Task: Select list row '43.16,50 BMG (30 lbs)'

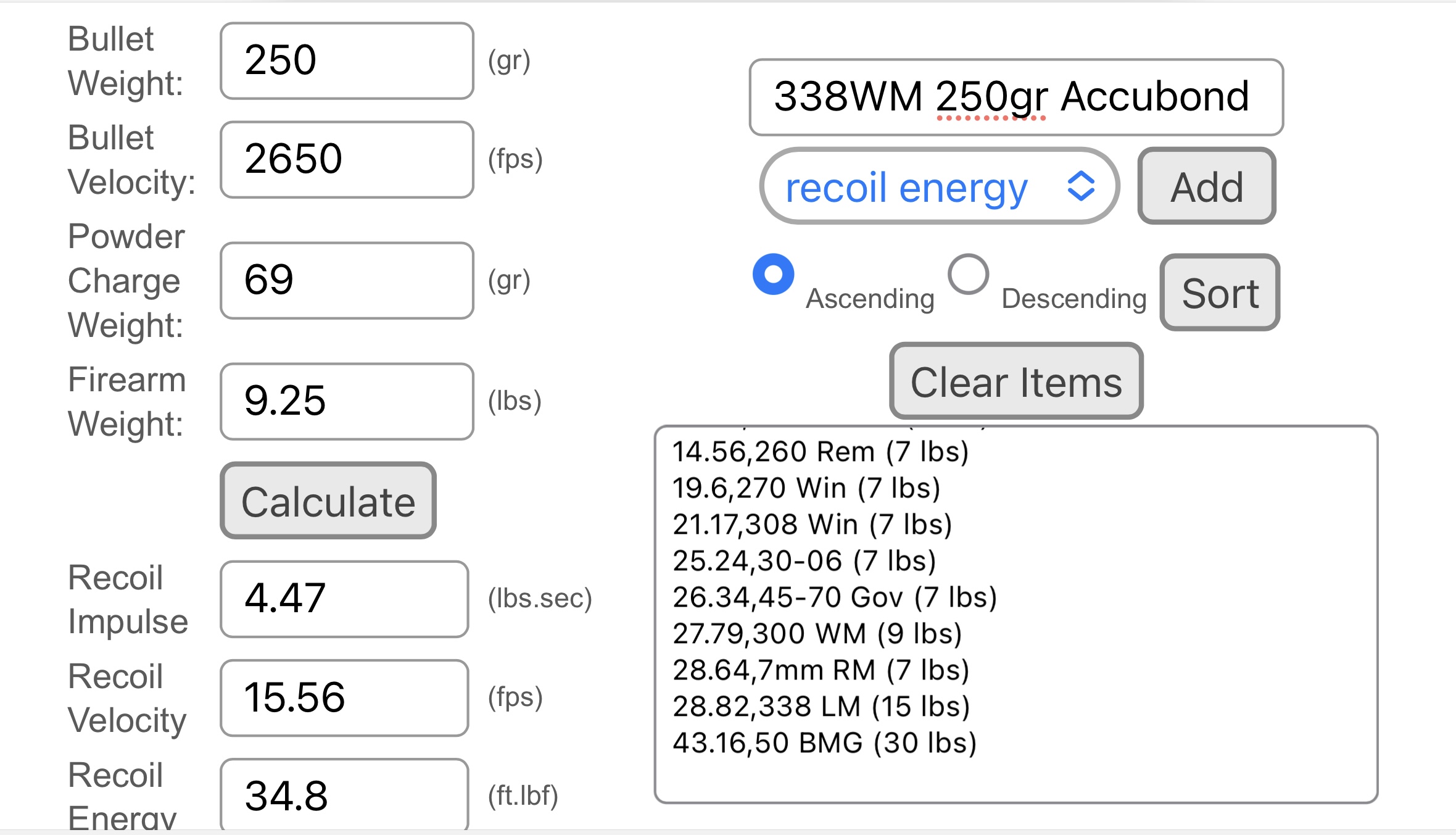Action: (x=825, y=743)
